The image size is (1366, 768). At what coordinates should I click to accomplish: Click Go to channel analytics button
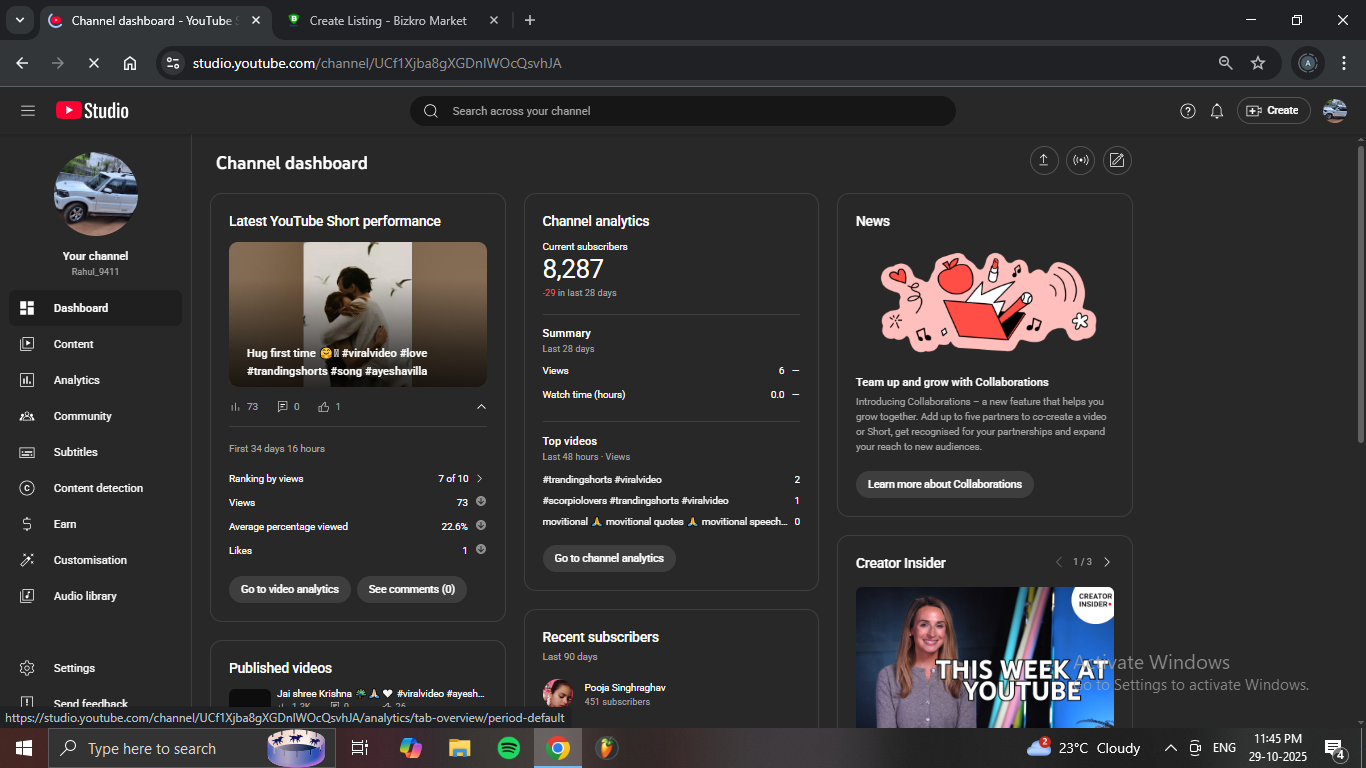[609, 558]
